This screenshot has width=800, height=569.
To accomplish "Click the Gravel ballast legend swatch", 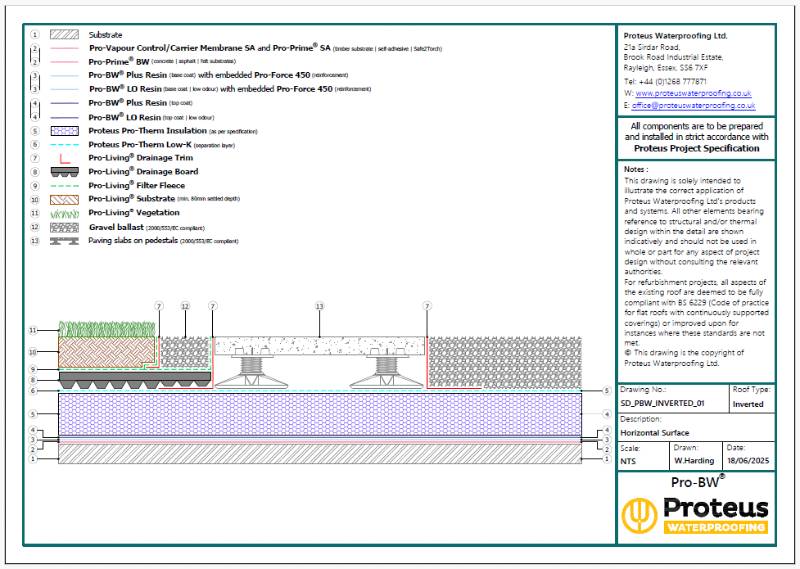I will pos(64,228).
